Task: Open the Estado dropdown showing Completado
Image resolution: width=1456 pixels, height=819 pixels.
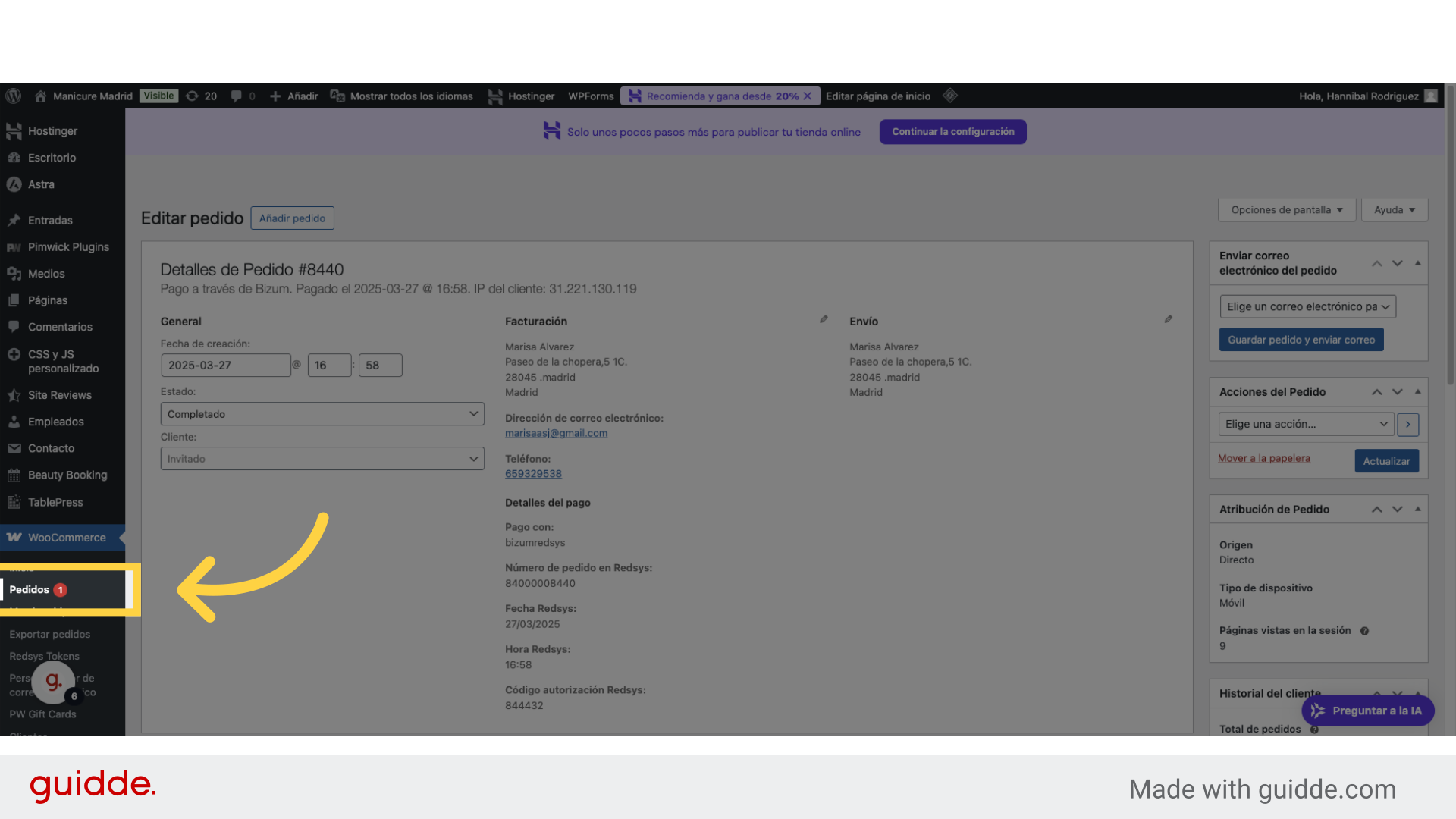Action: click(x=322, y=414)
